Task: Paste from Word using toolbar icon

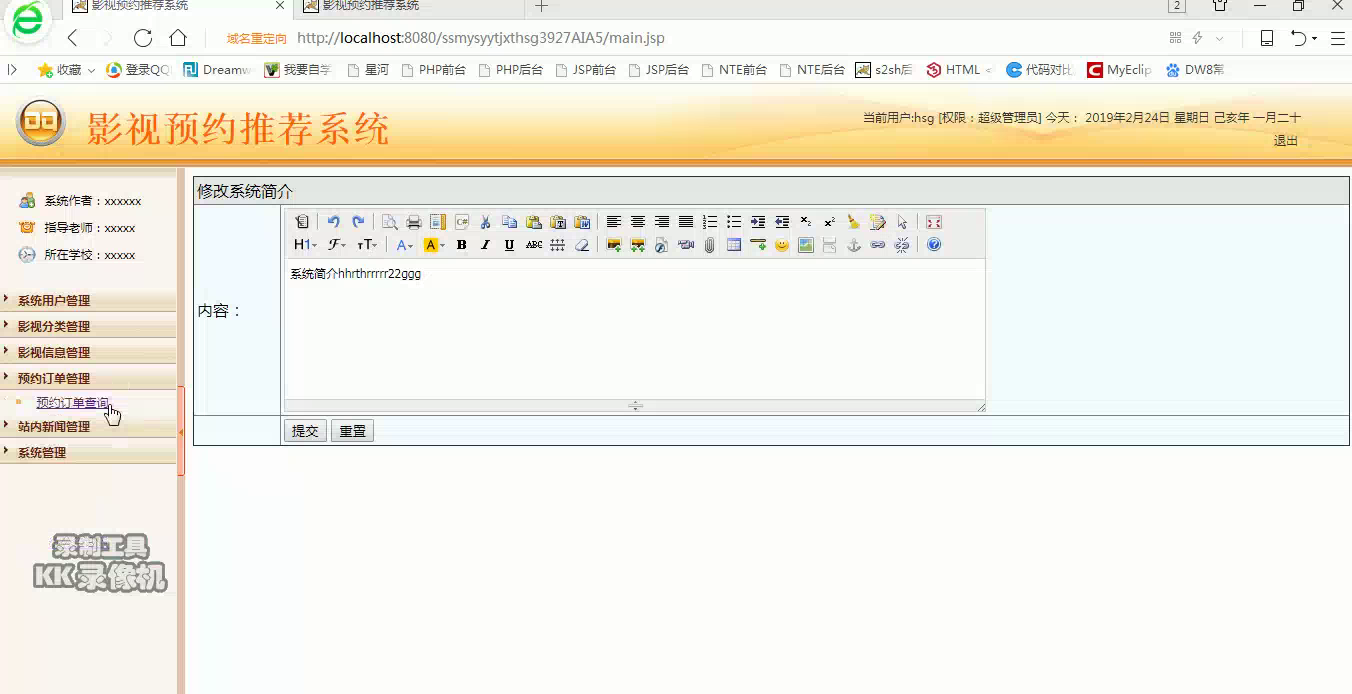Action: [x=582, y=222]
